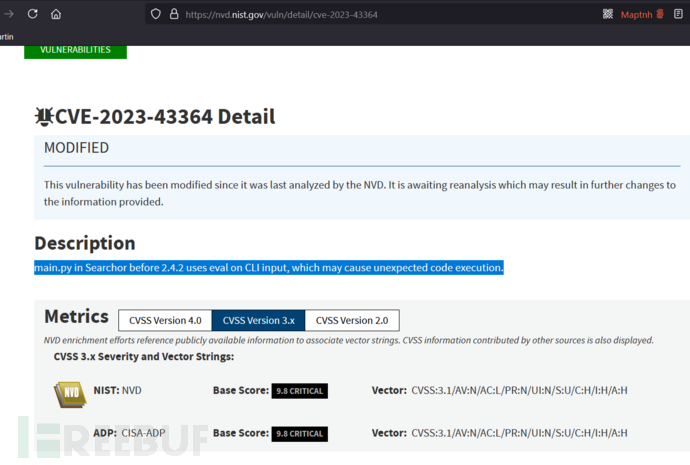
Task: Click the Description heading
Action: pyautogui.click(x=85, y=243)
